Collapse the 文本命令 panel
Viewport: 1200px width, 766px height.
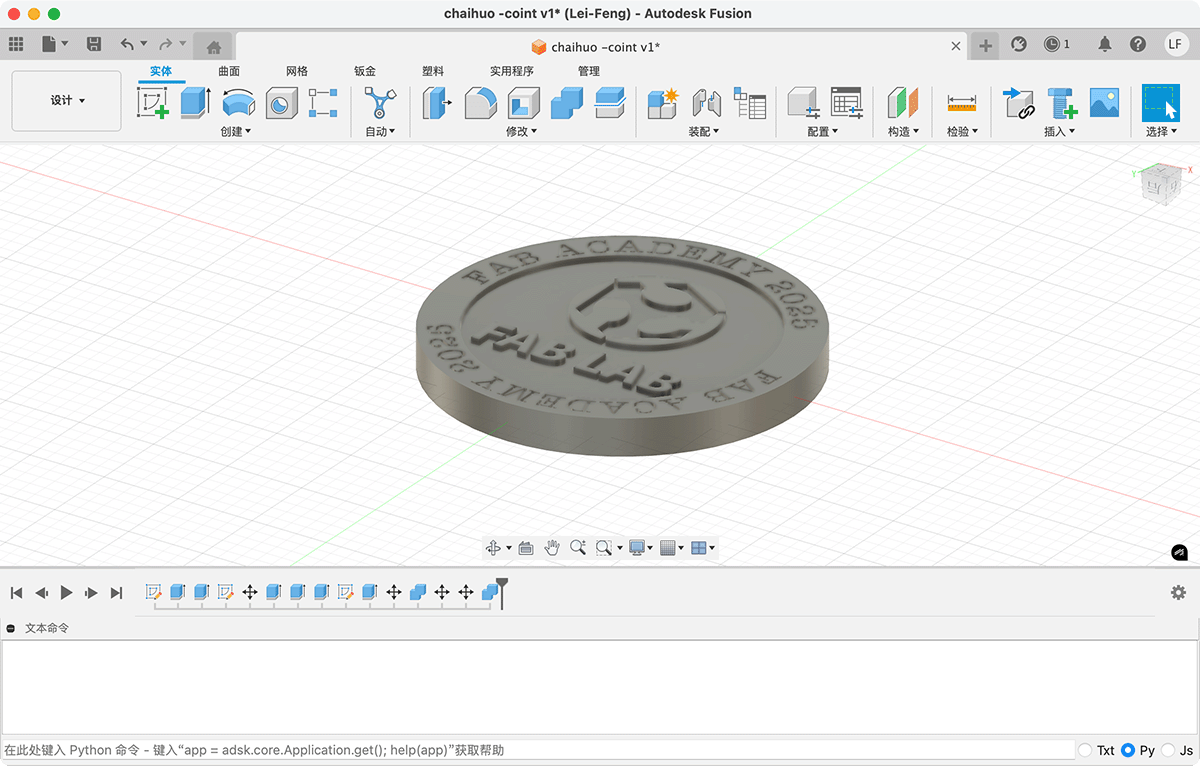tap(11, 628)
